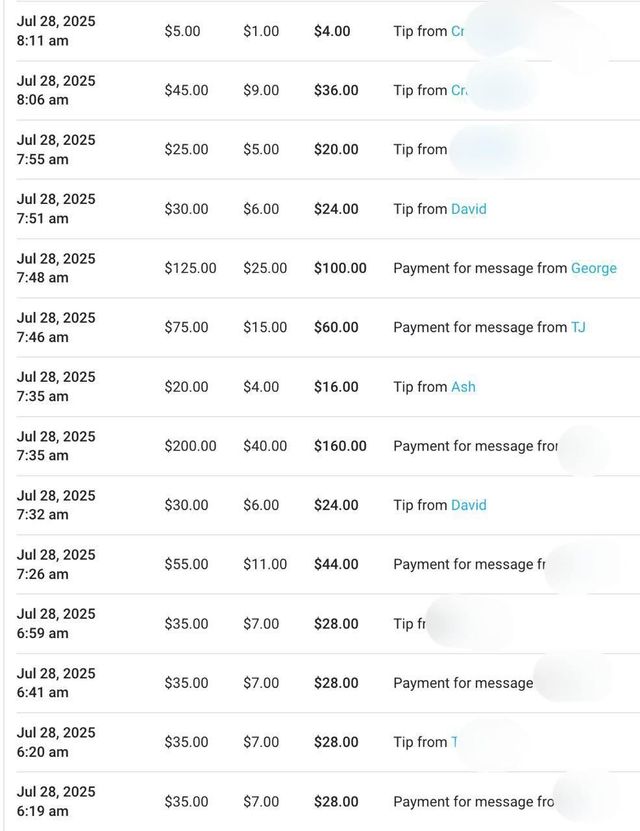
Task: Select the 6:59 am transaction timestamp
Action: click(56, 623)
